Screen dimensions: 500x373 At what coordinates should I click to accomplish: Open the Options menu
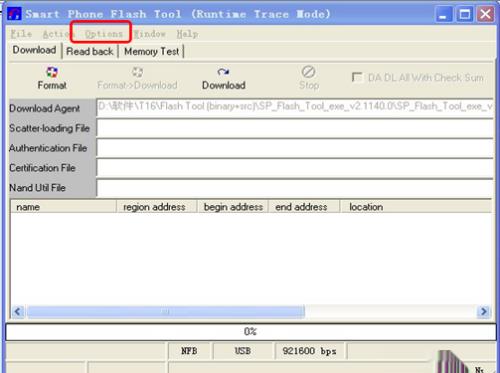tap(104, 34)
